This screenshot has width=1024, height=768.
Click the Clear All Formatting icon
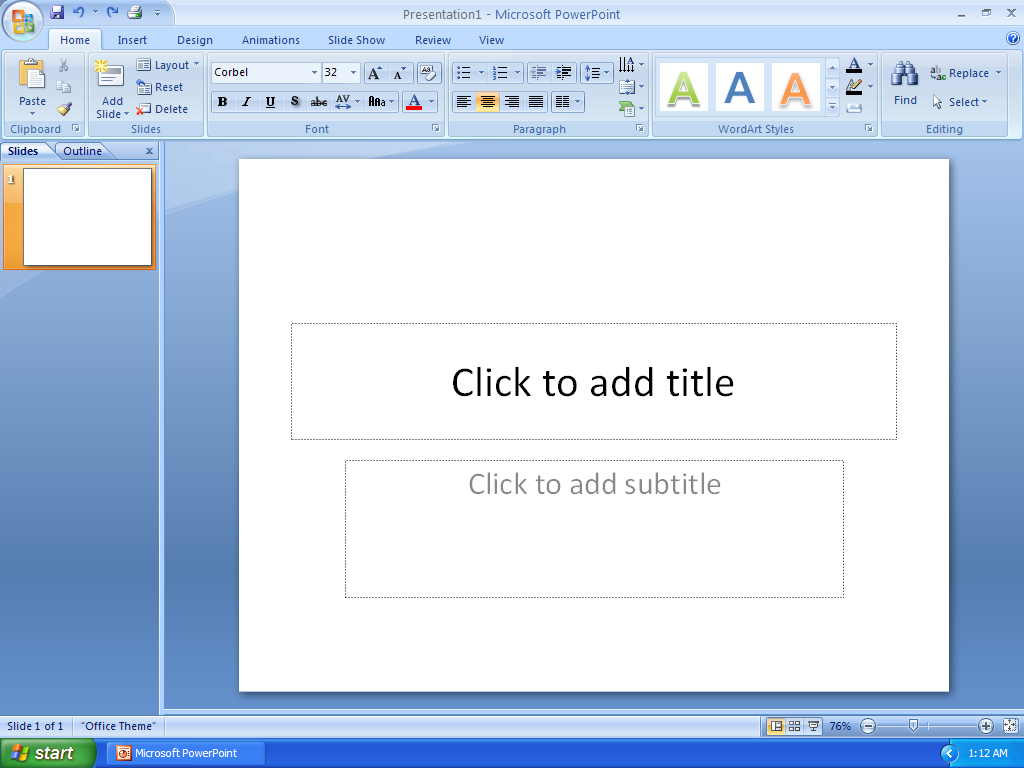click(x=428, y=72)
